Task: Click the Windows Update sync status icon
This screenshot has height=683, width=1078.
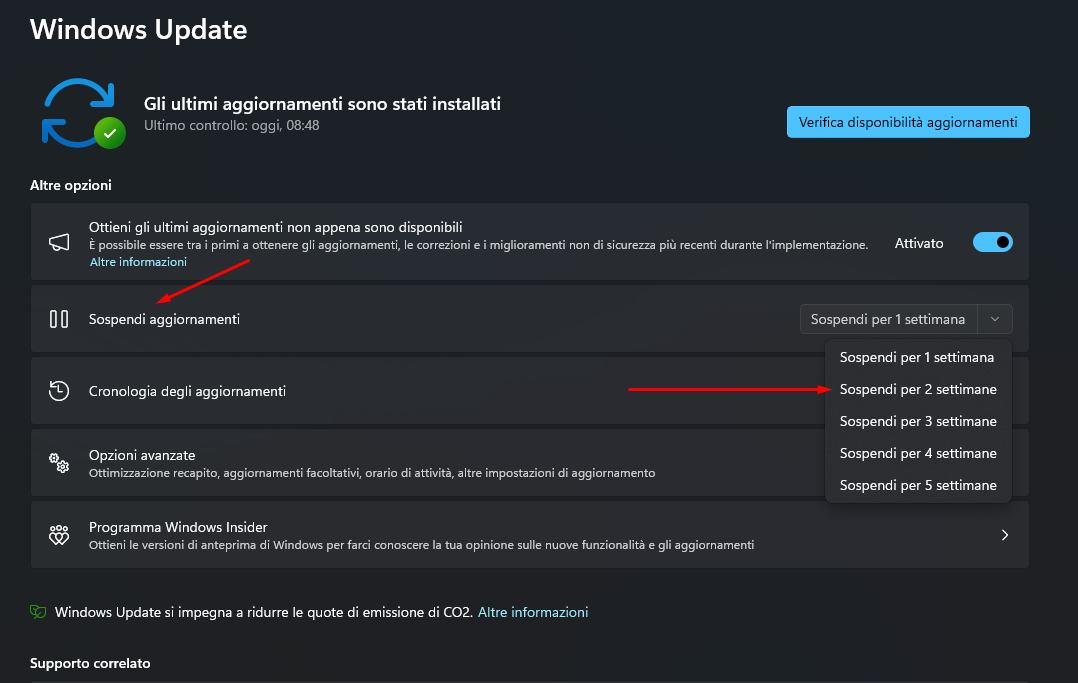Action: (81, 113)
